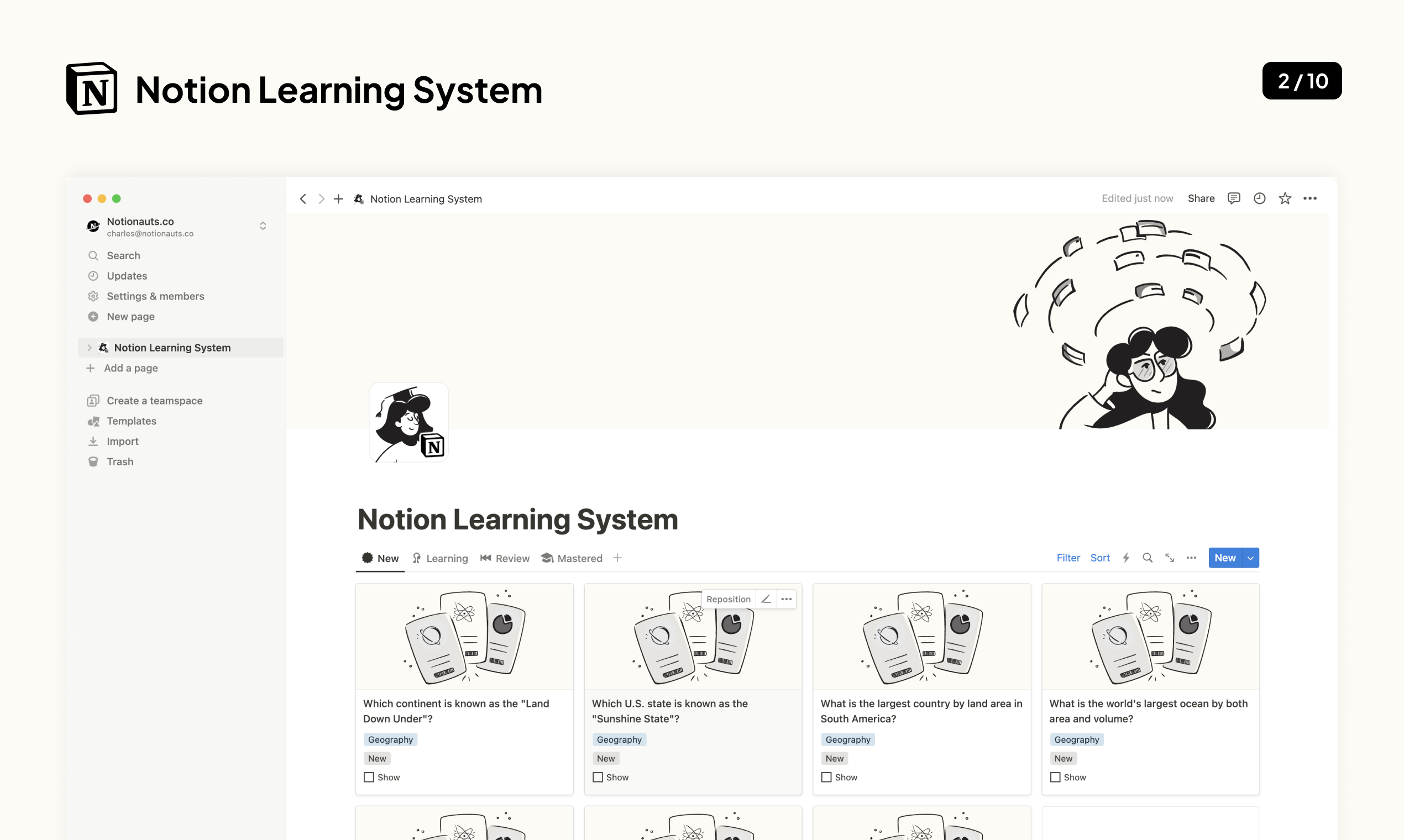The width and height of the screenshot is (1404, 840).
Task: Click "Edited just now" status text
Action: coord(1137,198)
